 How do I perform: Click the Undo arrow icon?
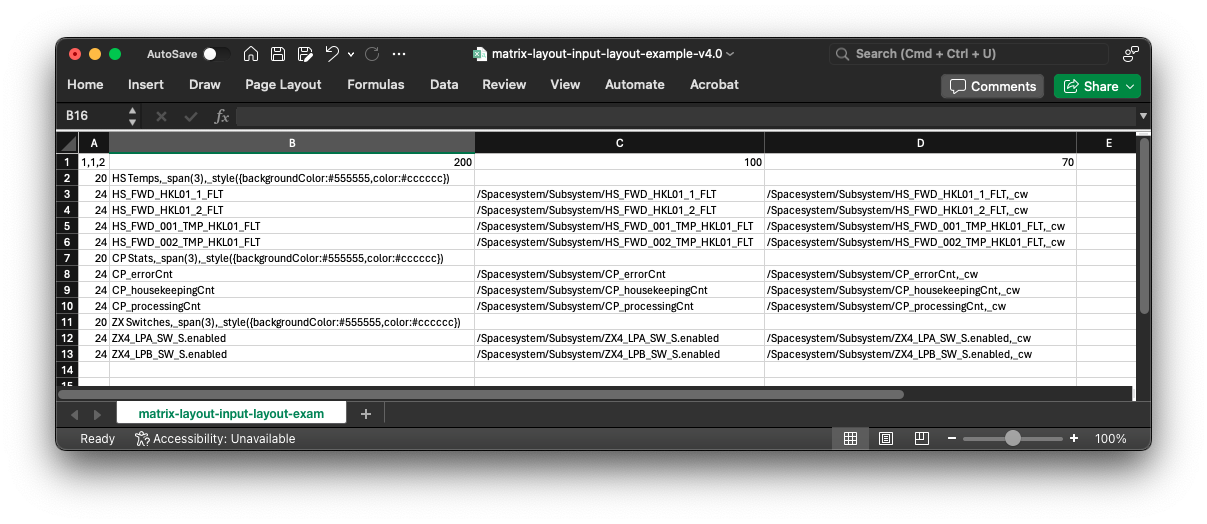coord(331,54)
